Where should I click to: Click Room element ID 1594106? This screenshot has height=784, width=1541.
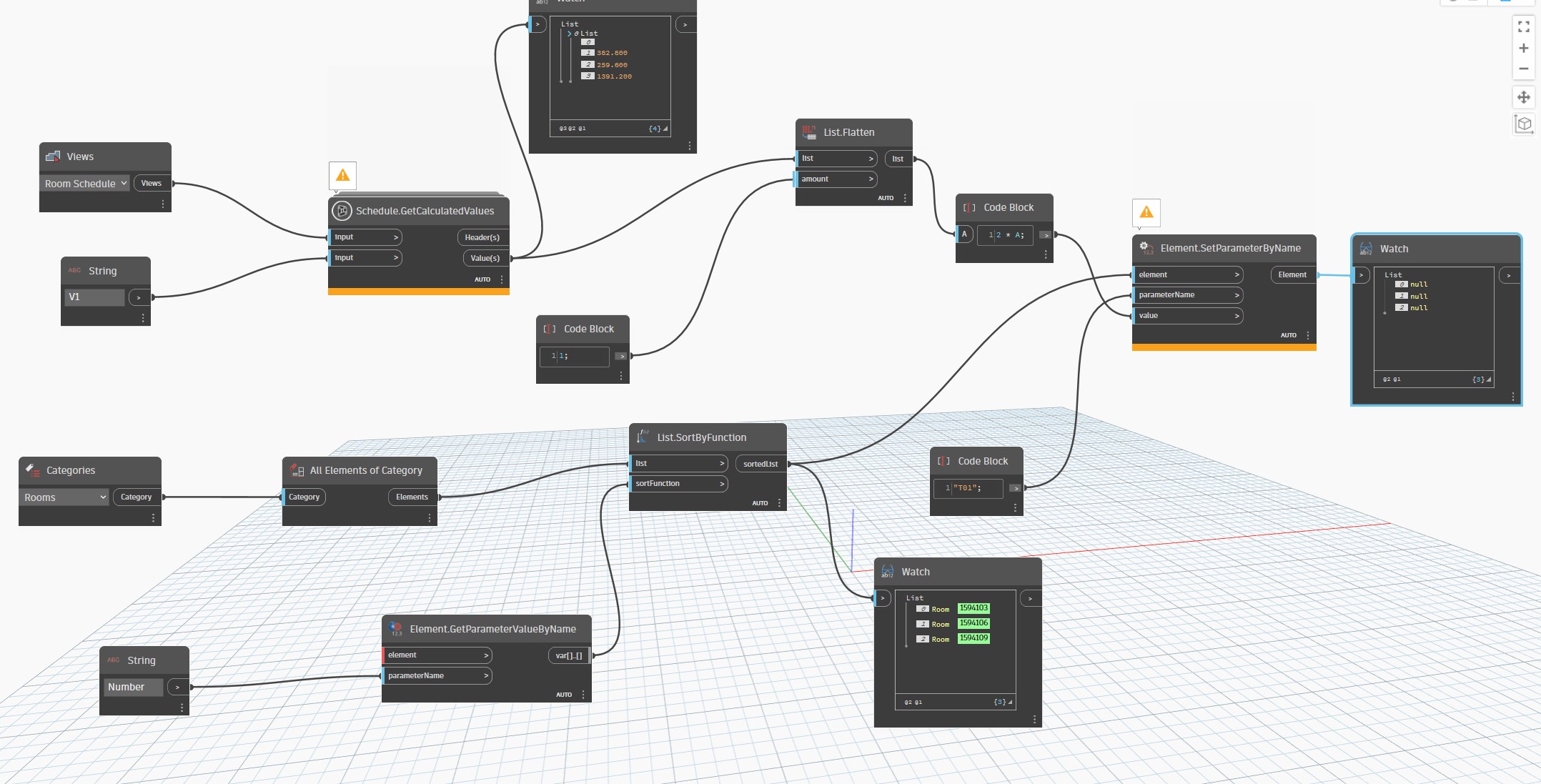pos(973,623)
